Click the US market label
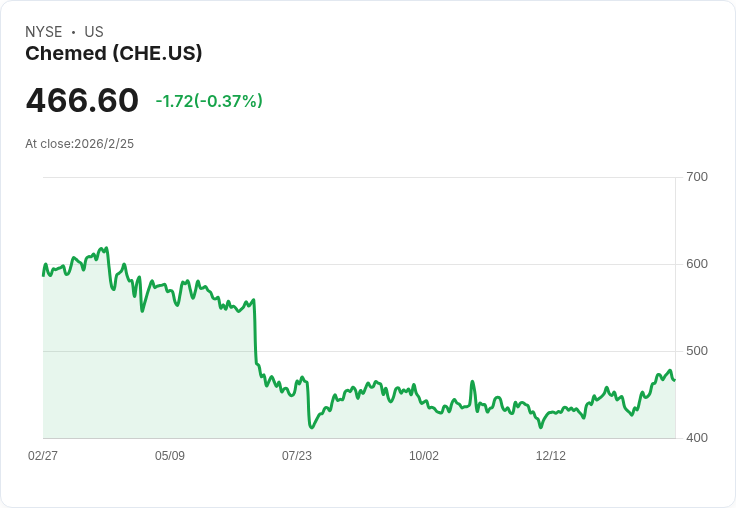Screen dimensions: 736x508 tap(94, 32)
